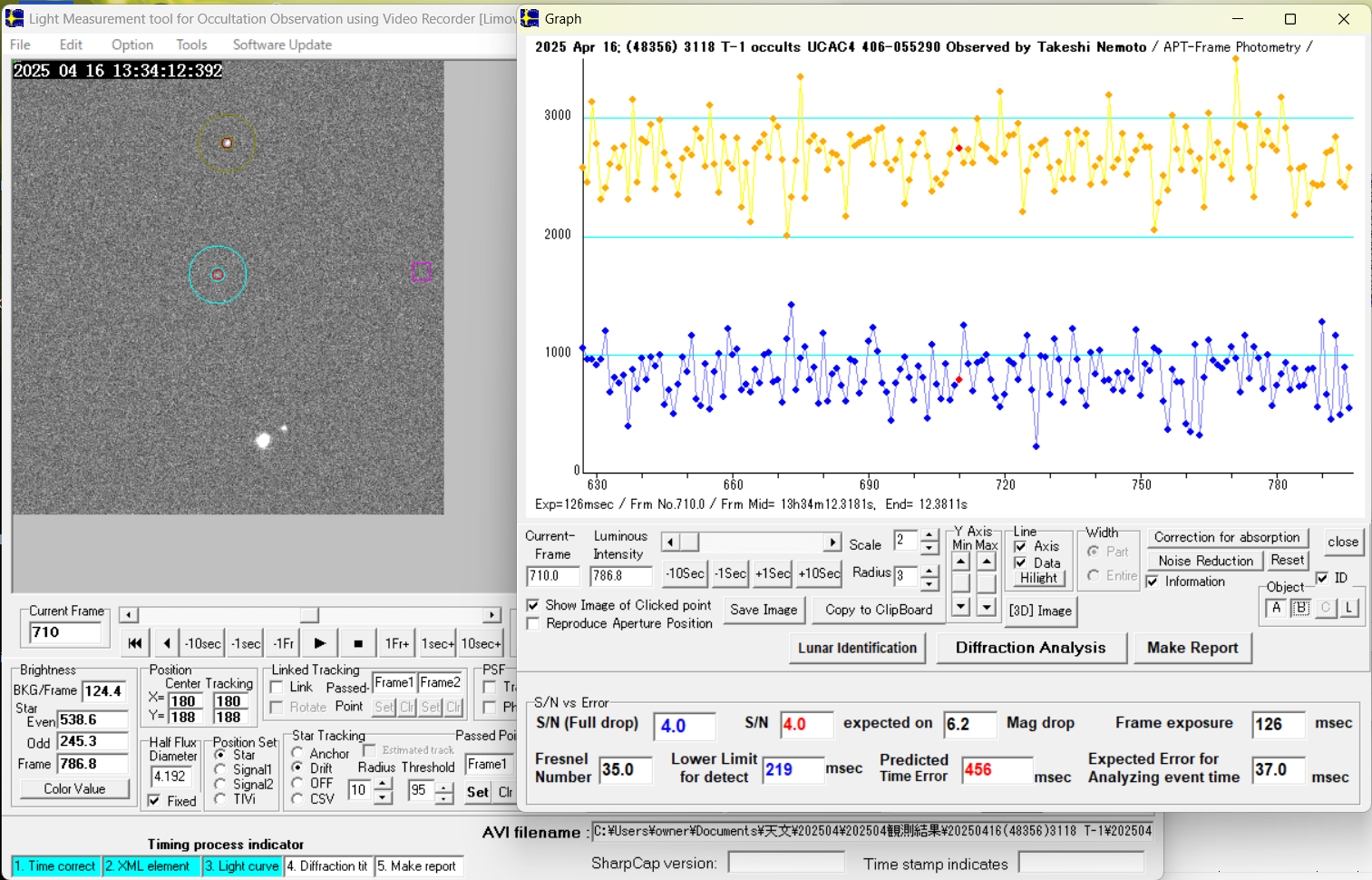Click Y Axis Min up arrow
This screenshot has width=1372, height=880.
point(960,562)
